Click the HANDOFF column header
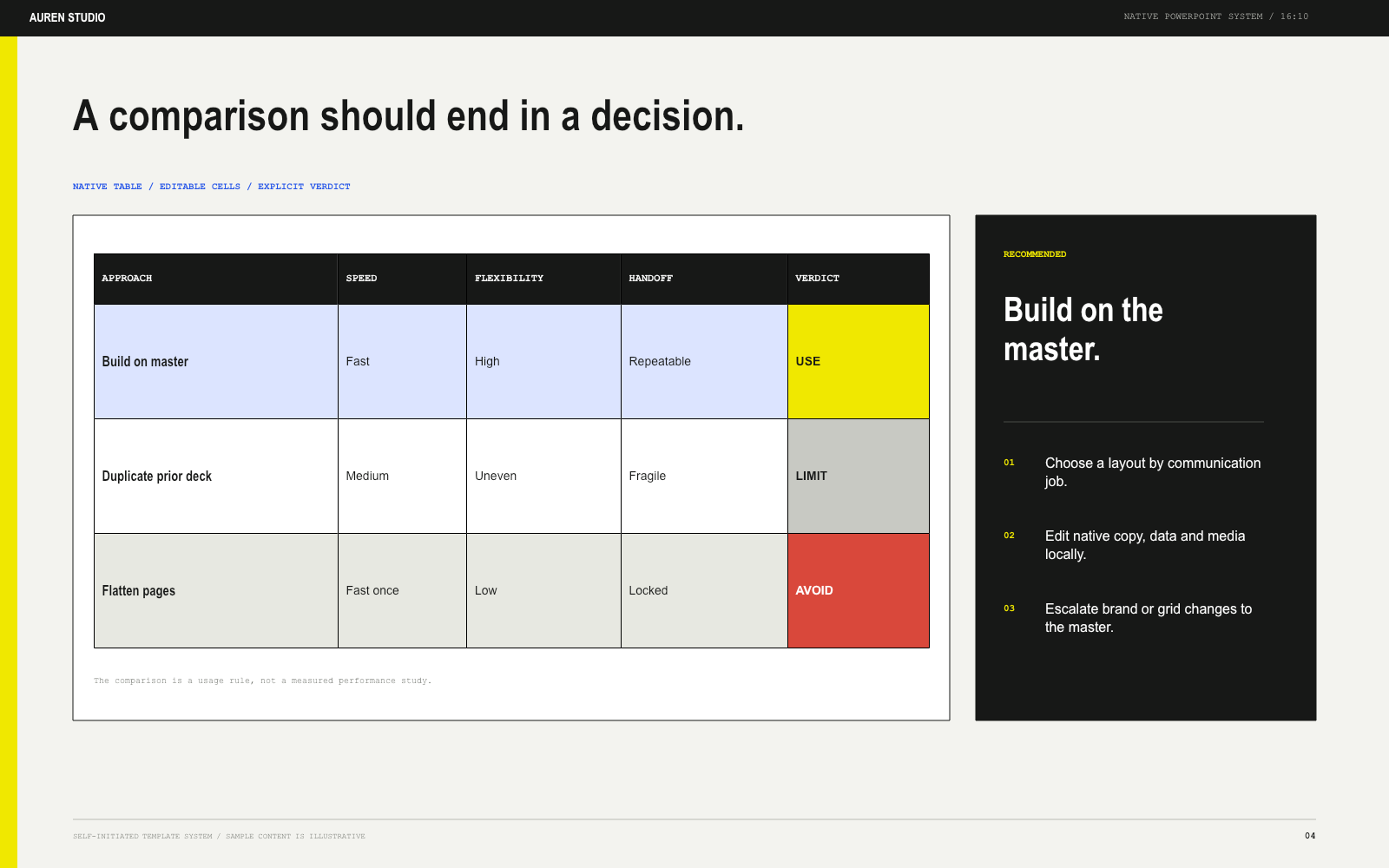This screenshot has width=1389, height=868. [704, 279]
